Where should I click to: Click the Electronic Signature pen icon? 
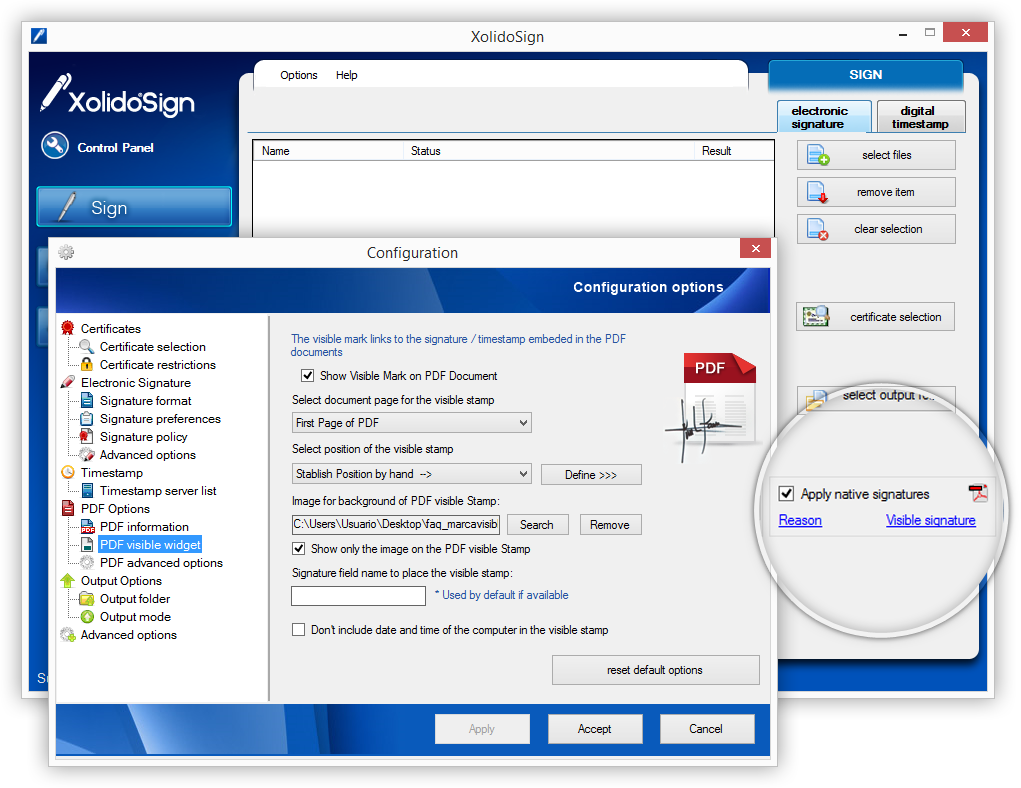tap(68, 382)
